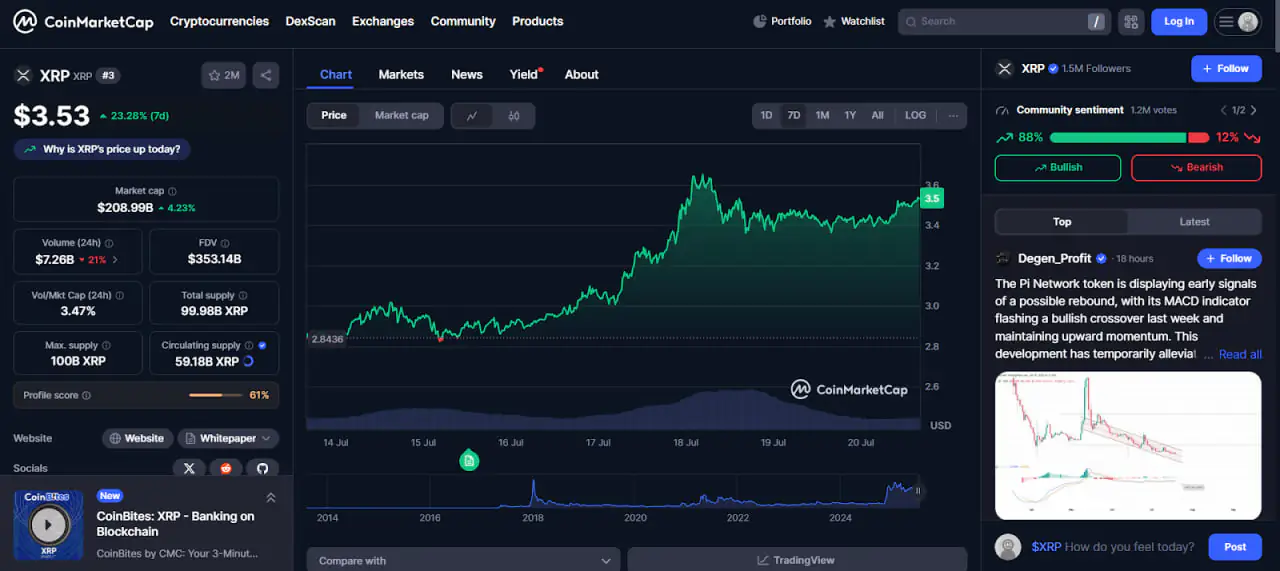The image size is (1280, 571).
Task: Open the X (Twitter) social link
Action: pyautogui.click(x=189, y=468)
